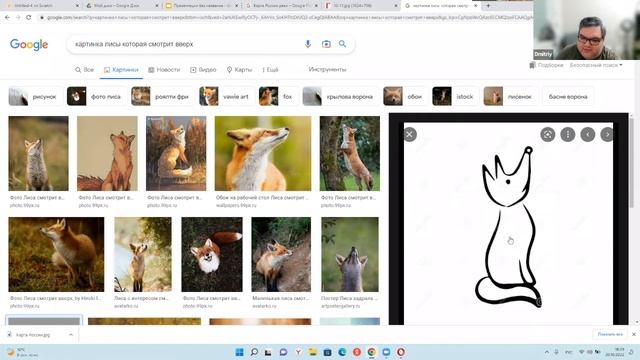Go back in browser history
The height and width of the screenshot is (360, 640).
pos(7,18)
